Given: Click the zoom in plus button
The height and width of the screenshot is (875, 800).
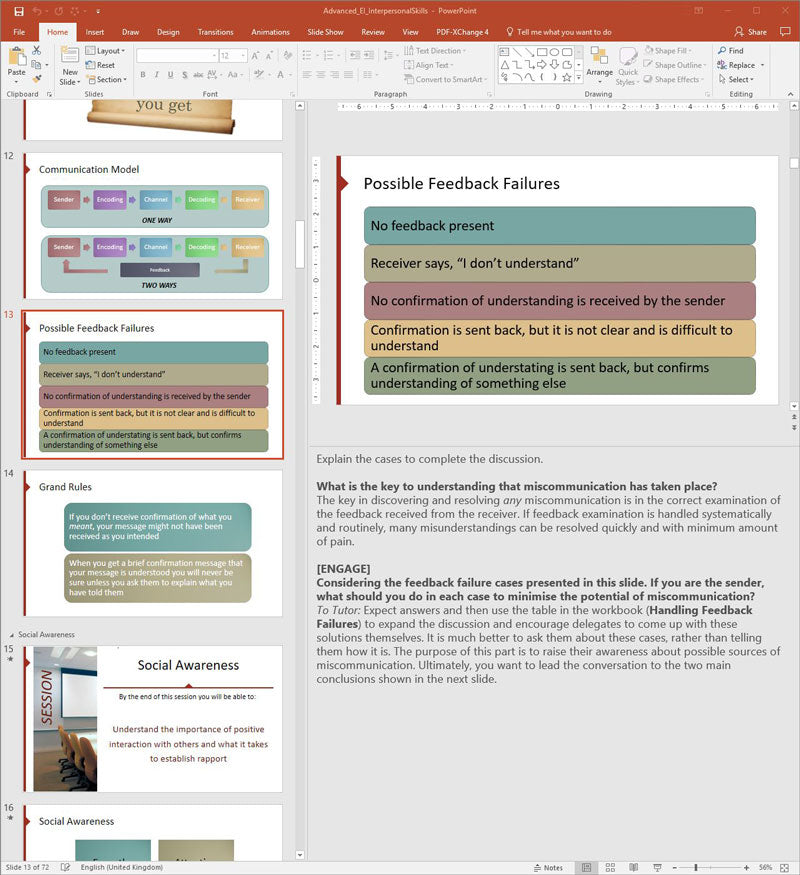Looking at the screenshot, I should [746, 868].
